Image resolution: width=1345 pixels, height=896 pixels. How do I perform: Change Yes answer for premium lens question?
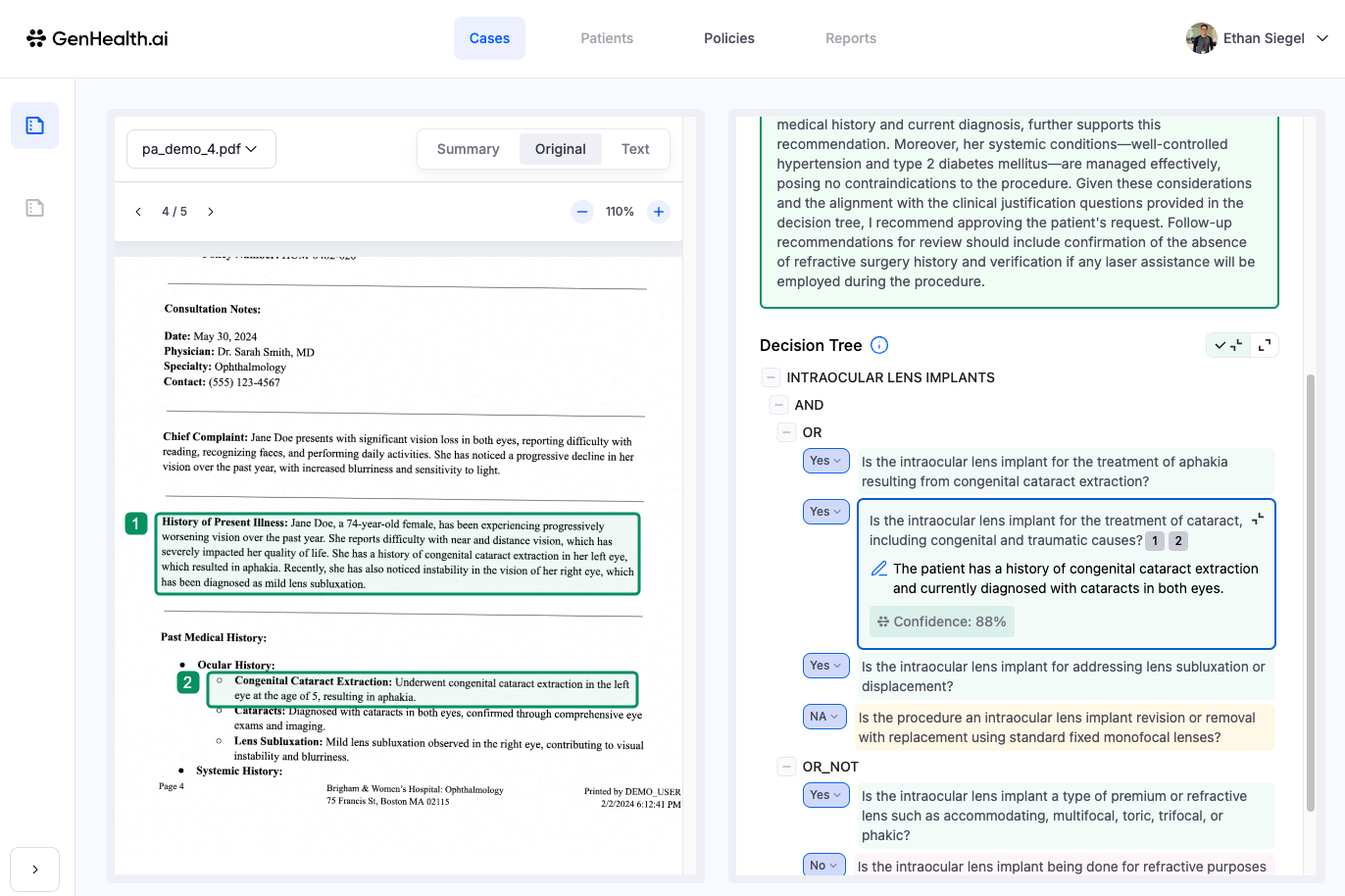[x=825, y=795]
